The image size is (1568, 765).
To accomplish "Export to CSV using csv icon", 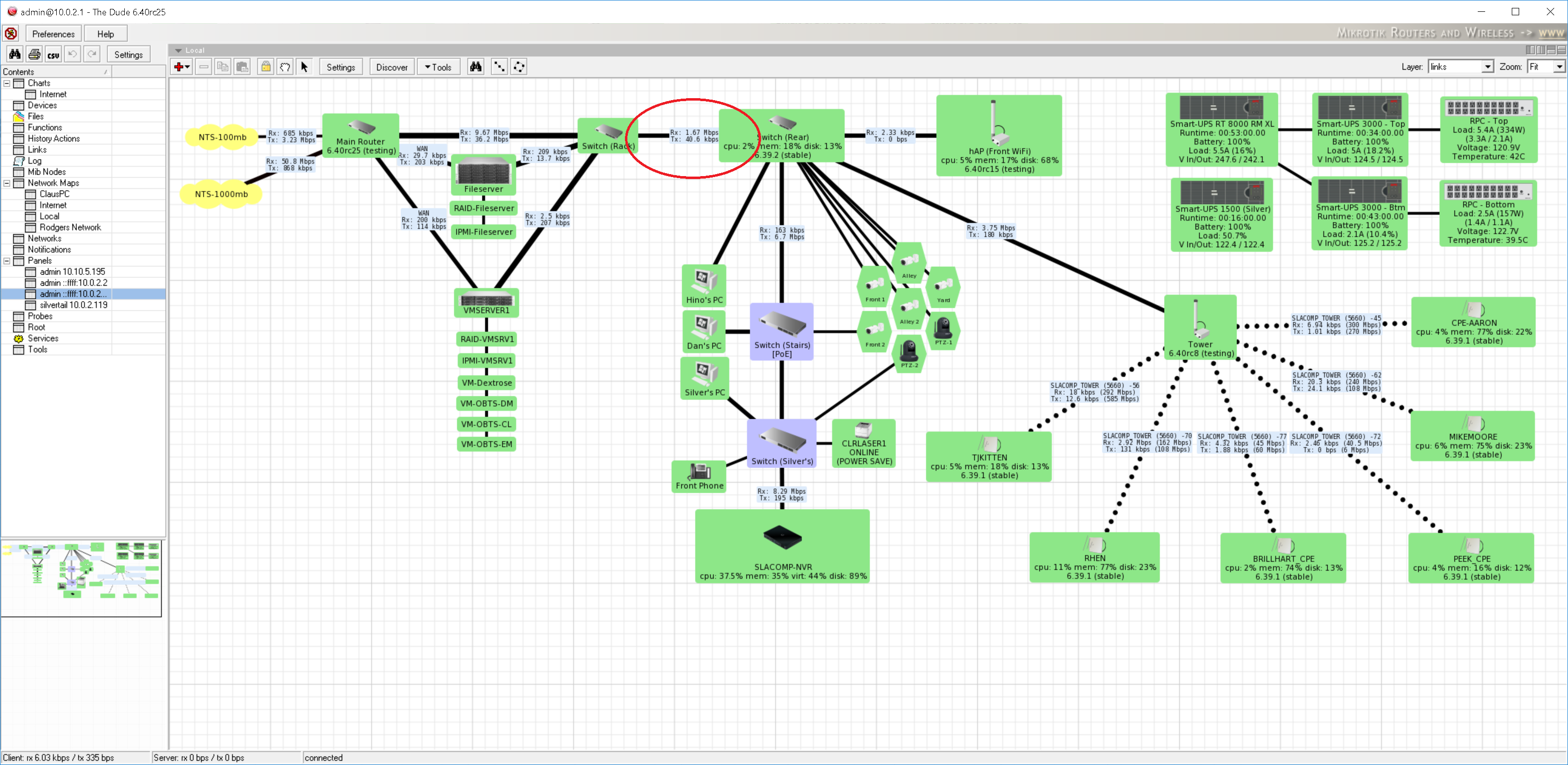I will [54, 54].
